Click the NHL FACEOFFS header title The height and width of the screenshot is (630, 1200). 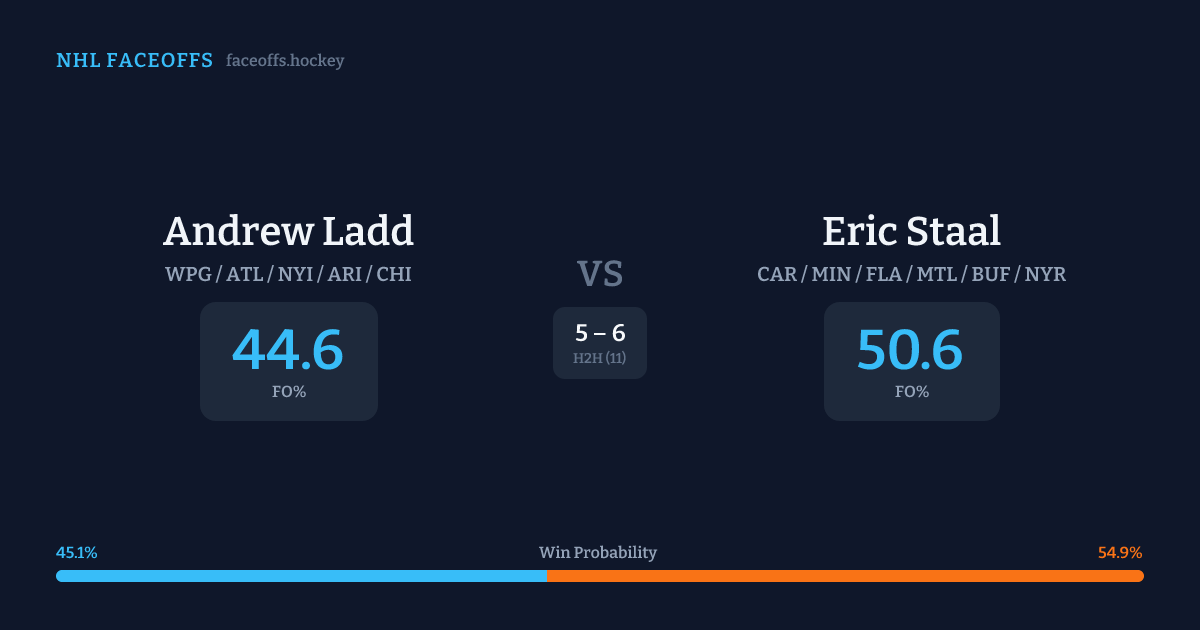coord(134,61)
